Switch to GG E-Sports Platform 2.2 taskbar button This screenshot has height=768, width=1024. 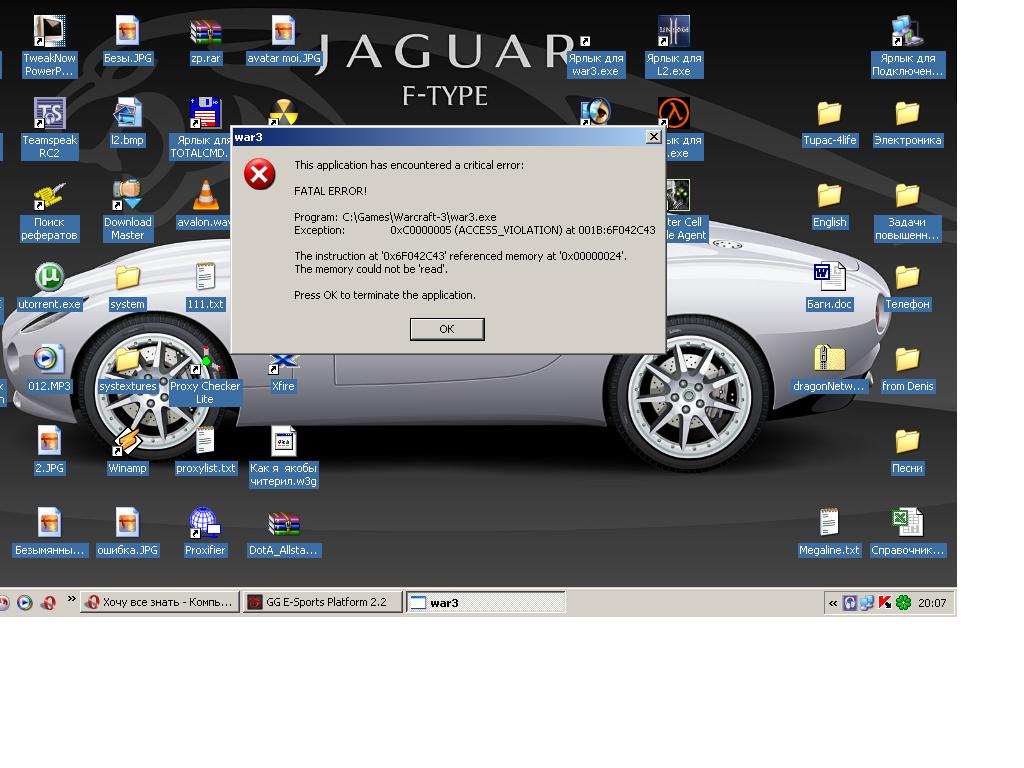point(322,602)
